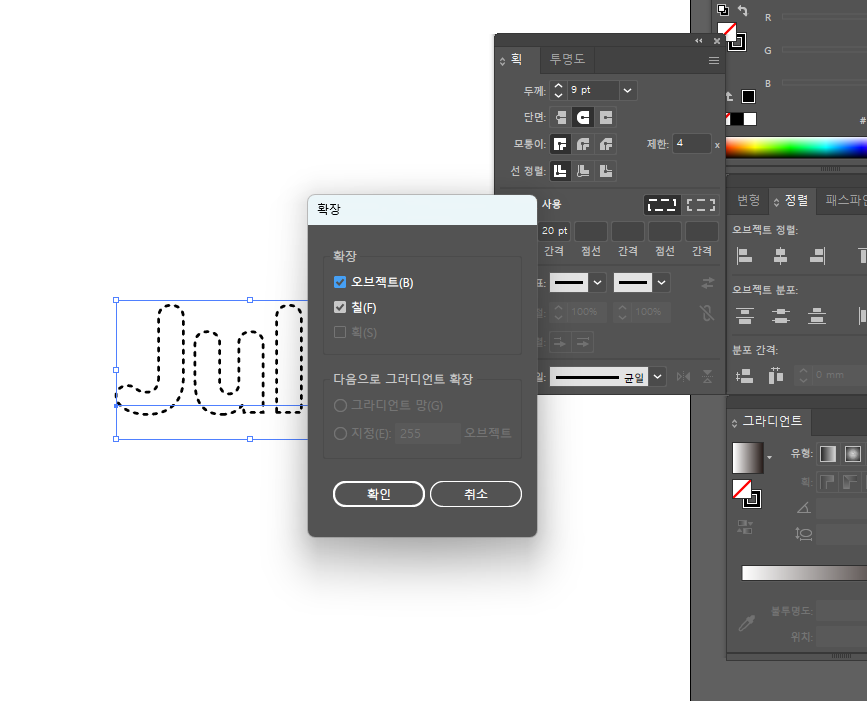Click the 20 pt dash field
Screen dimensions: 867x701
[553, 231]
